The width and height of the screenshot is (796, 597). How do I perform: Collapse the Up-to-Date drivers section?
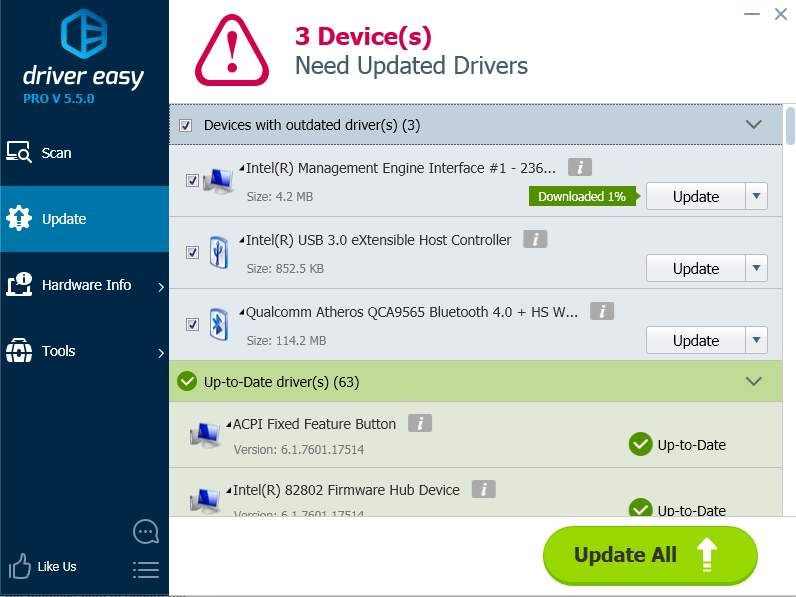tap(754, 381)
